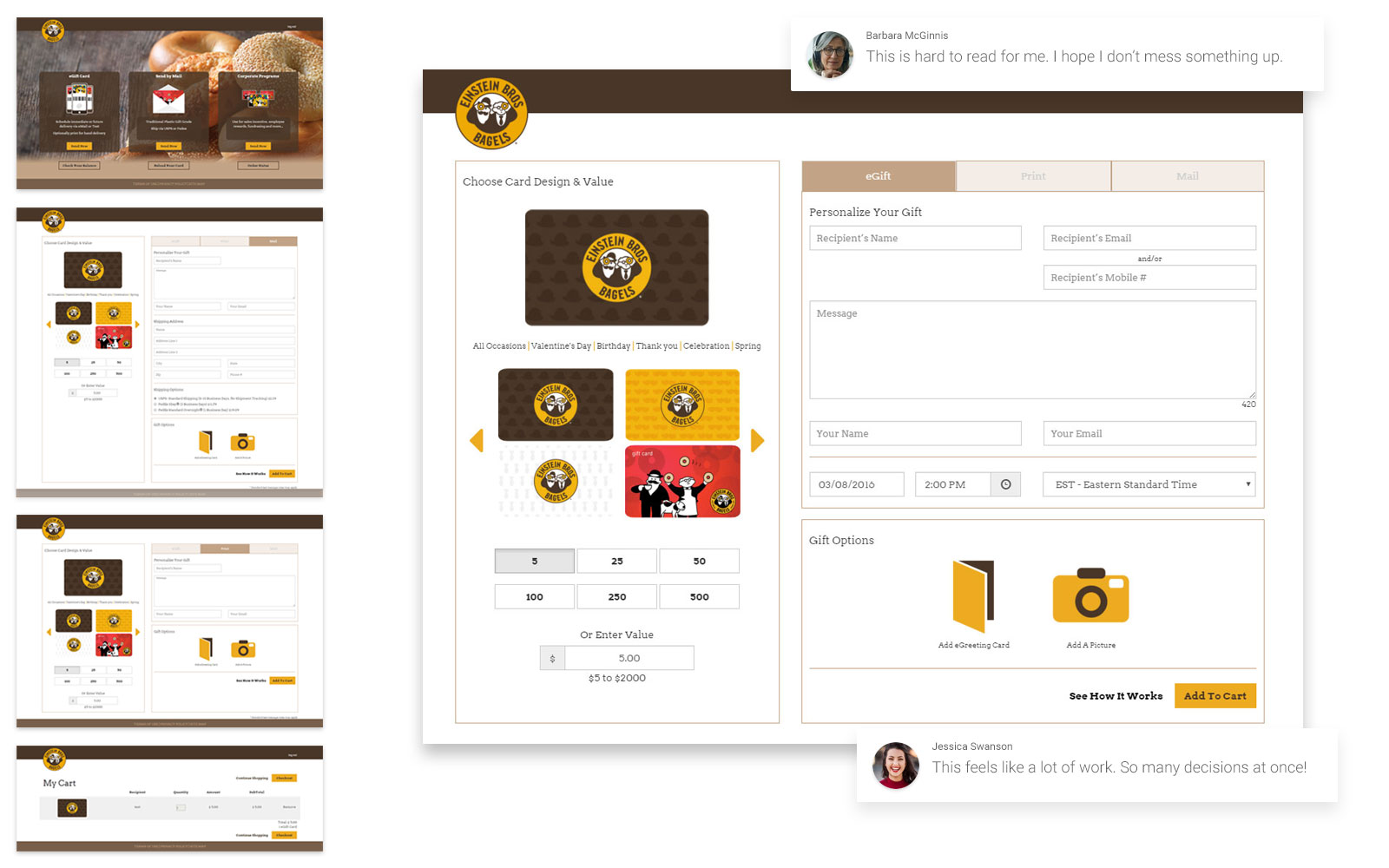1389x868 pixels.
Task: Focus the Recipient's Mobile # field
Action: 1149,278
